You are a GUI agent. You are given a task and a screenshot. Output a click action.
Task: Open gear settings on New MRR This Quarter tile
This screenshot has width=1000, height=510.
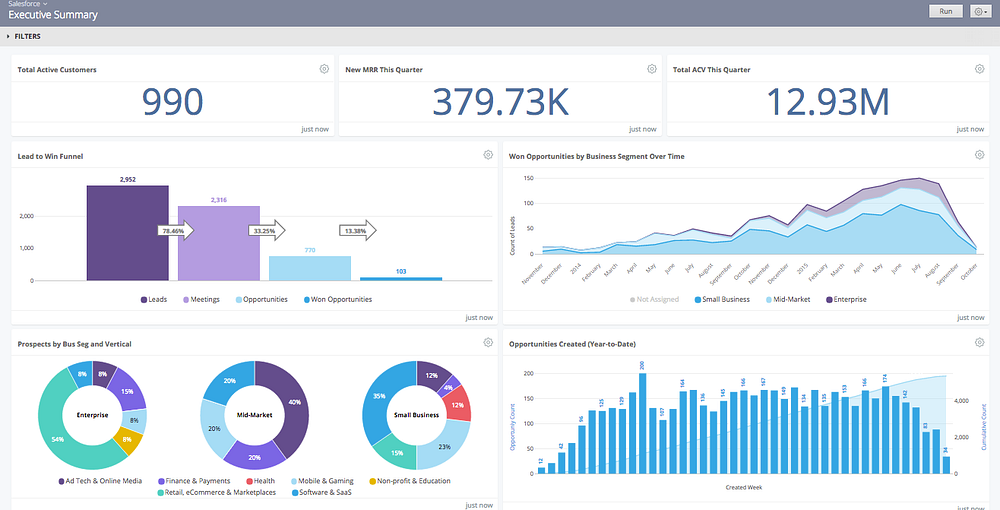click(x=652, y=69)
